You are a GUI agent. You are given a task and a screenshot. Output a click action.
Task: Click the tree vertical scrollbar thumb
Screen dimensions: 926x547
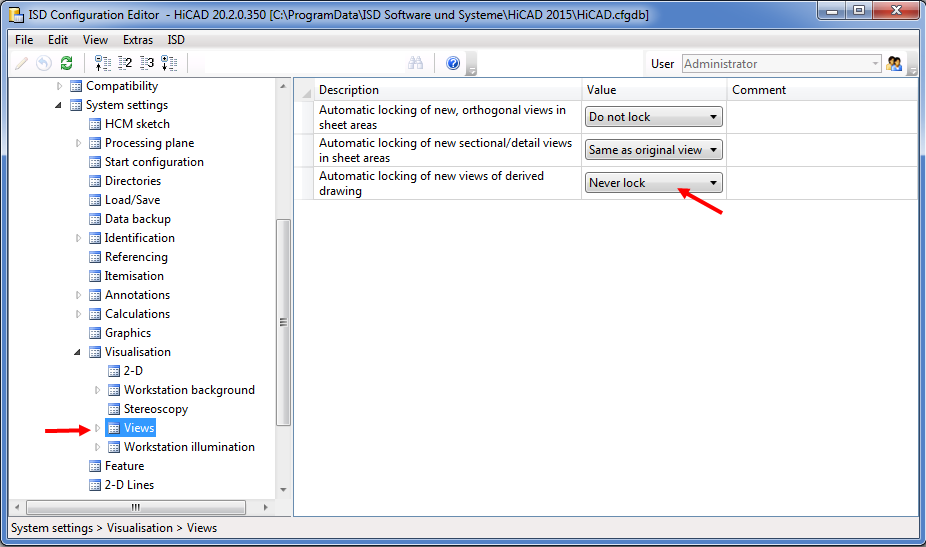tap(283, 322)
